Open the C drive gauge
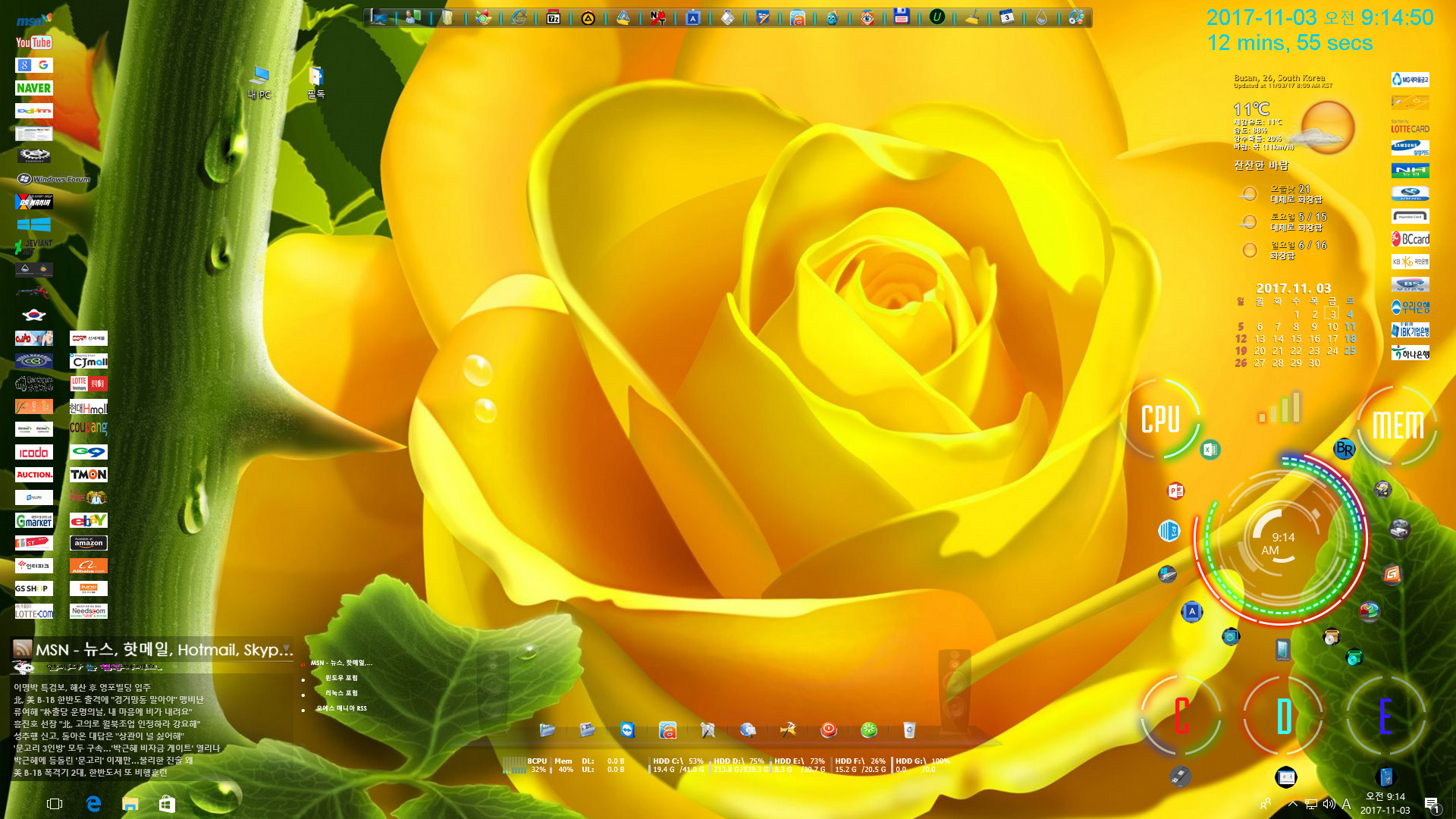 [x=1181, y=716]
